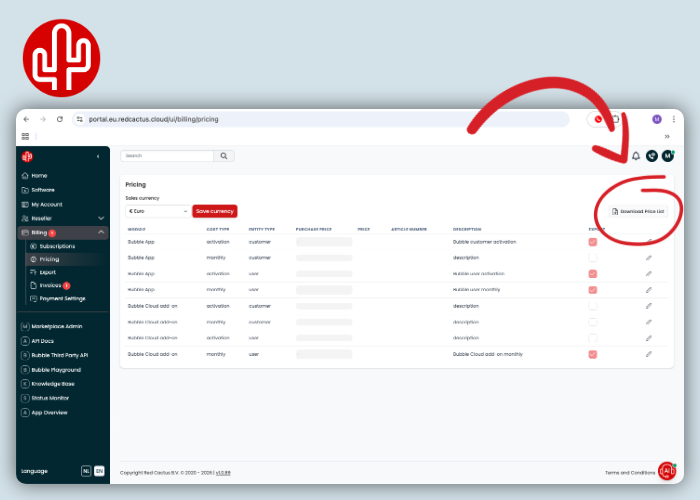The image size is (700, 500).
Task: Reload the page with browser refresh icon
Action: 60,119
